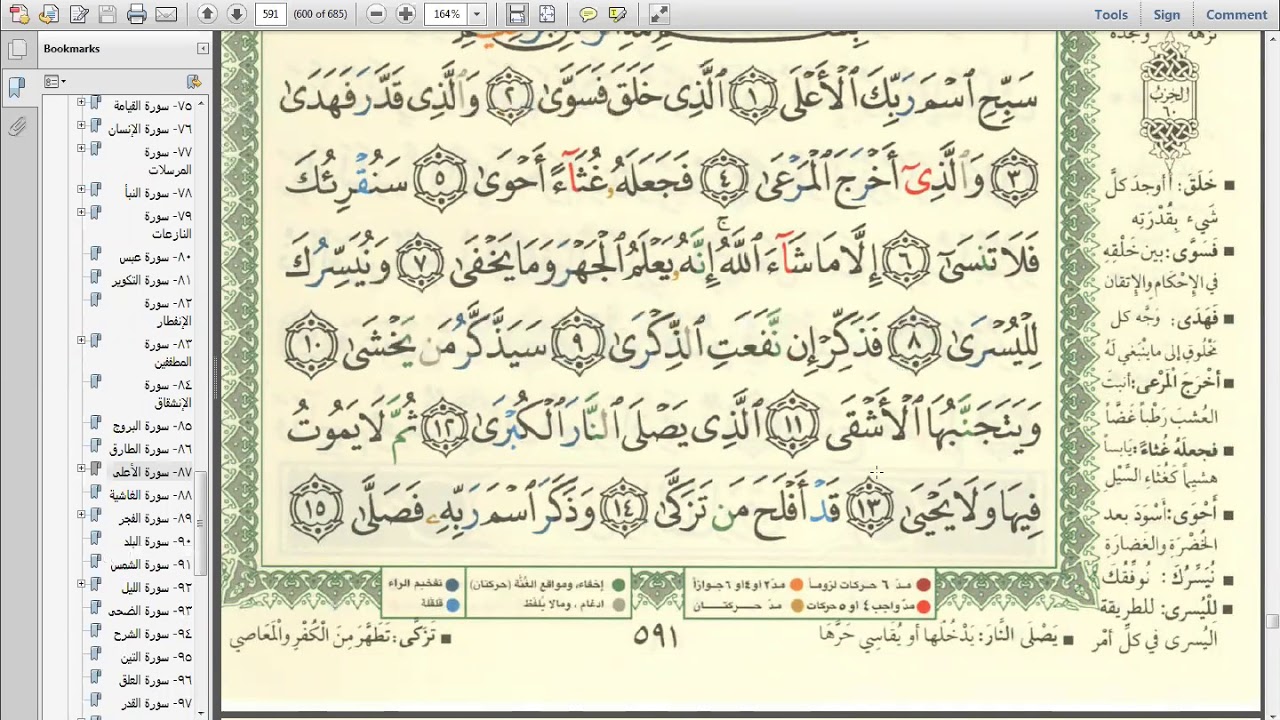Viewport: 1280px width, 720px height.
Task: Click the convert file toolbar icon
Action: click(49, 14)
